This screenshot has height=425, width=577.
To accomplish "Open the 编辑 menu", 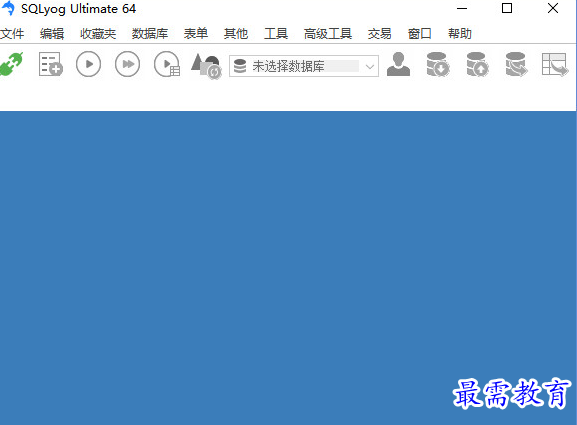I will coord(52,34).
